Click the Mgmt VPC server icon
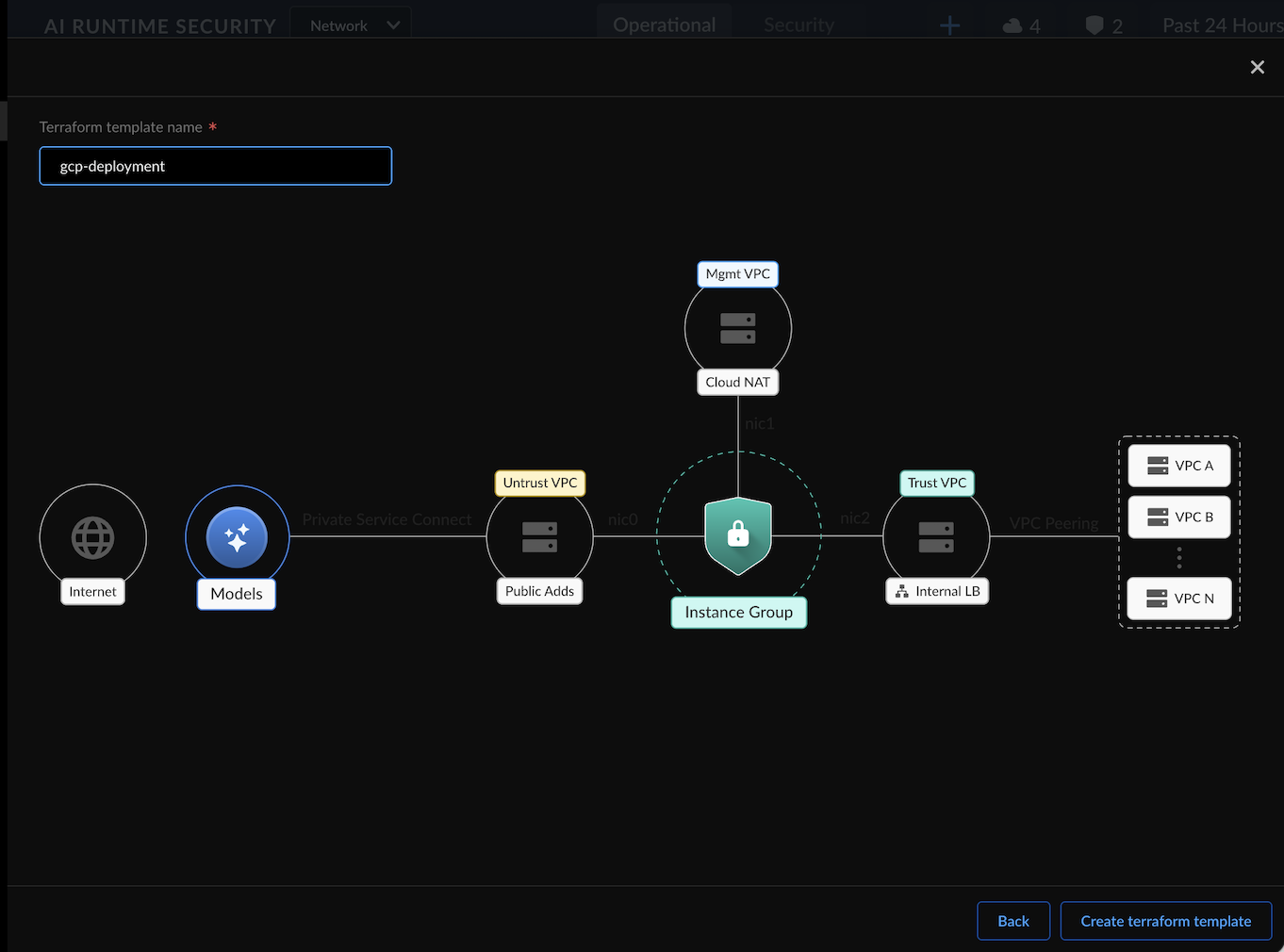Image resolution: width=1284 pixels, height=952 pixels. click(x=737, y=328)
